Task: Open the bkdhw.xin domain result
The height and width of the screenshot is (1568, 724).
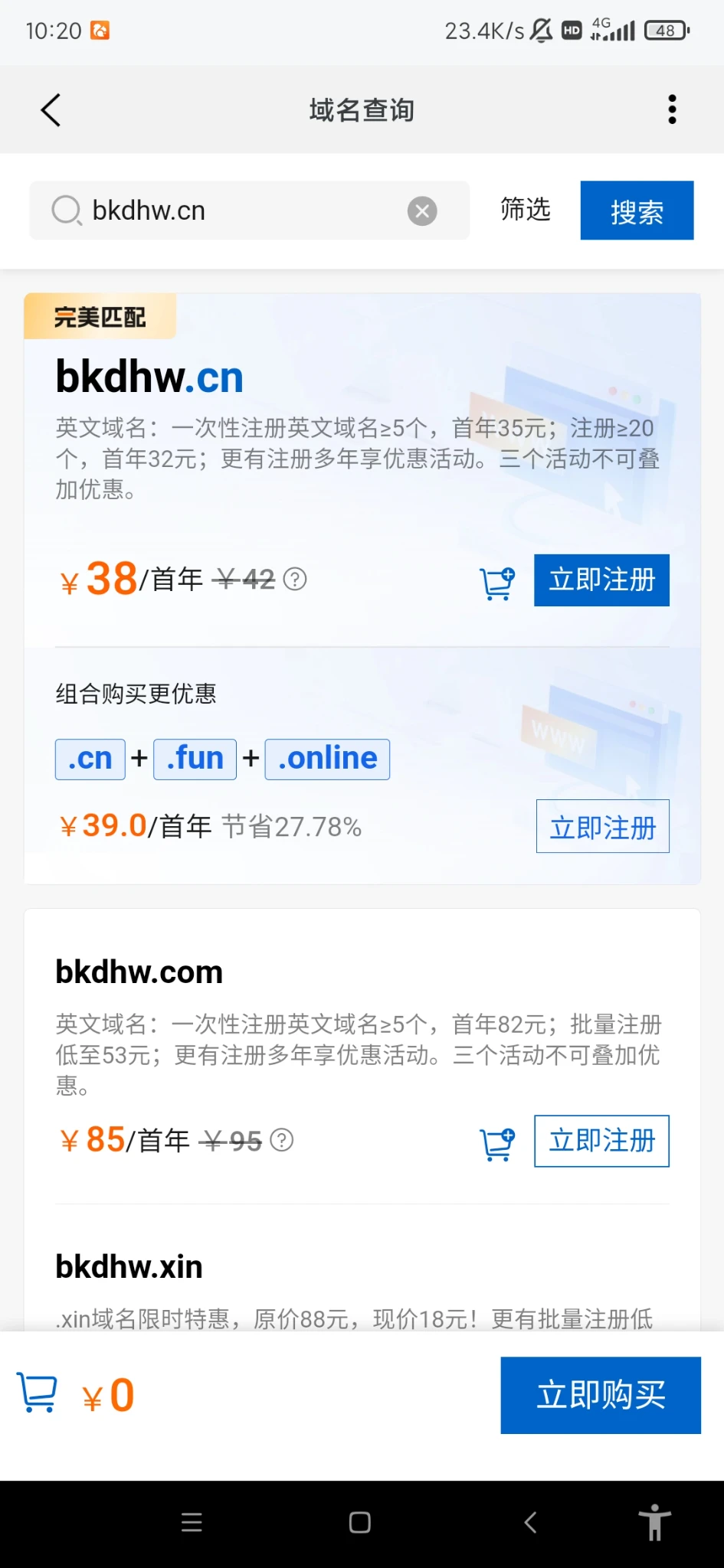Action: tap(129, 1267)
